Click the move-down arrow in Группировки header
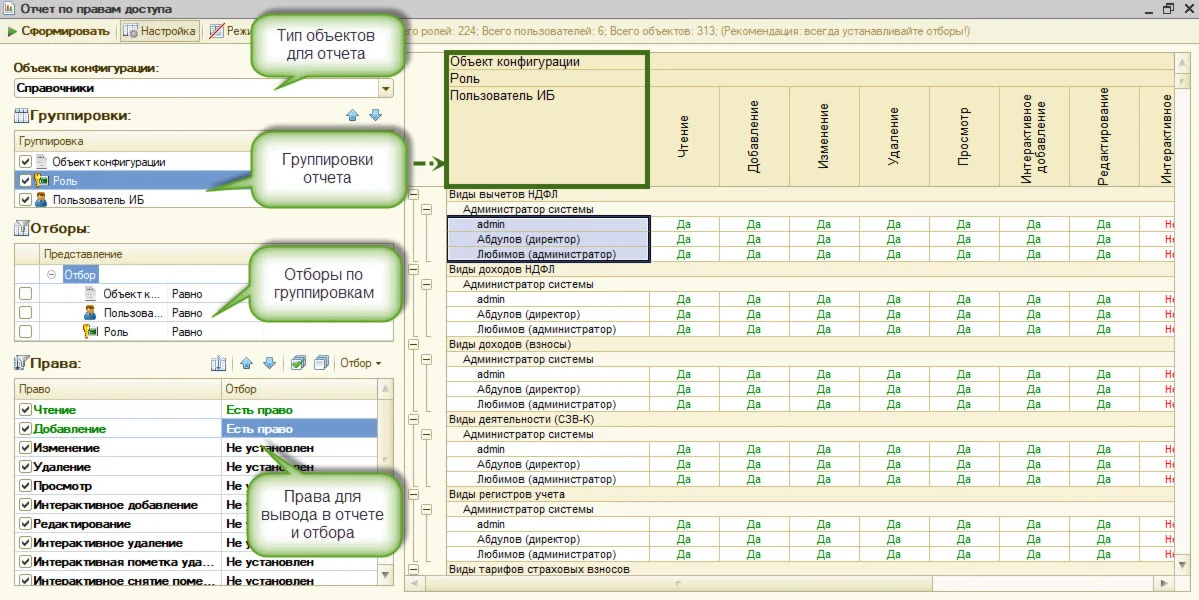Image resolution: width=1199 pixels, height=600 pixels. 375,116
